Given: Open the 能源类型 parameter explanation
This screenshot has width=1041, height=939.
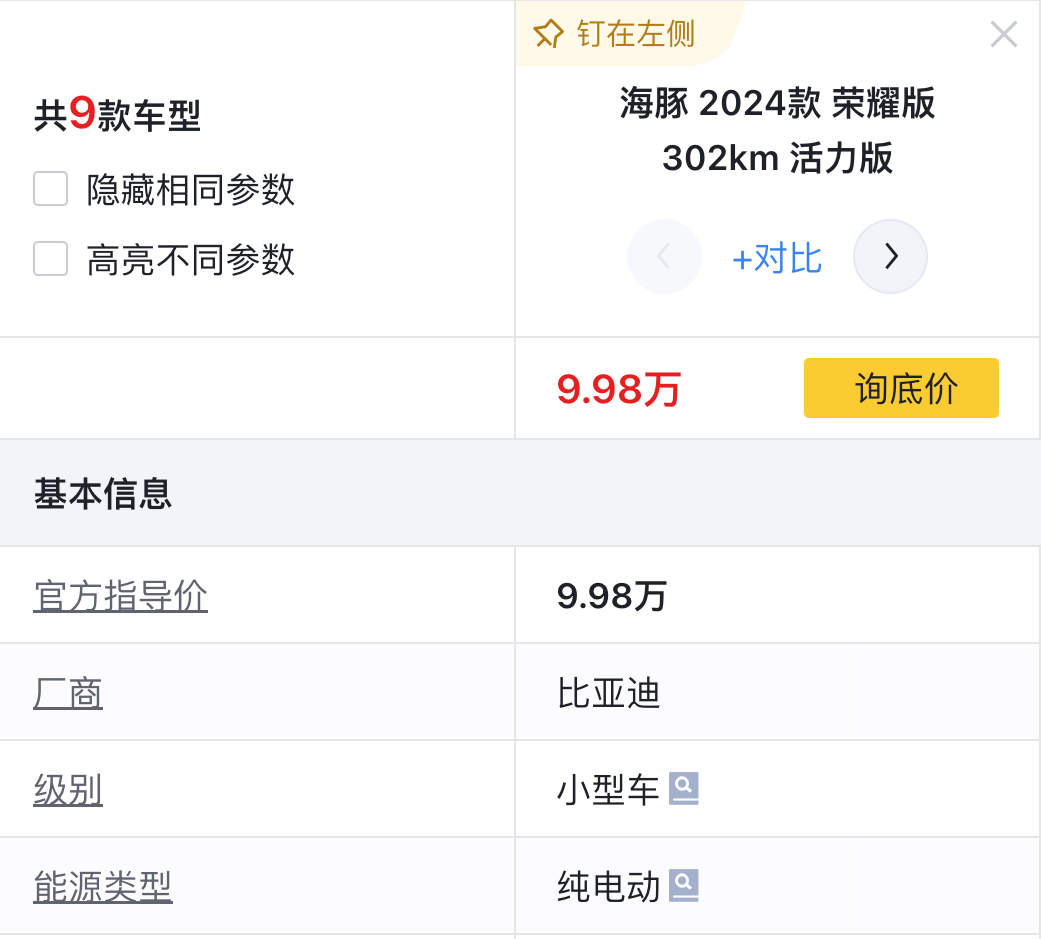Looking at the screenshot, I should [x=103, y=887].
